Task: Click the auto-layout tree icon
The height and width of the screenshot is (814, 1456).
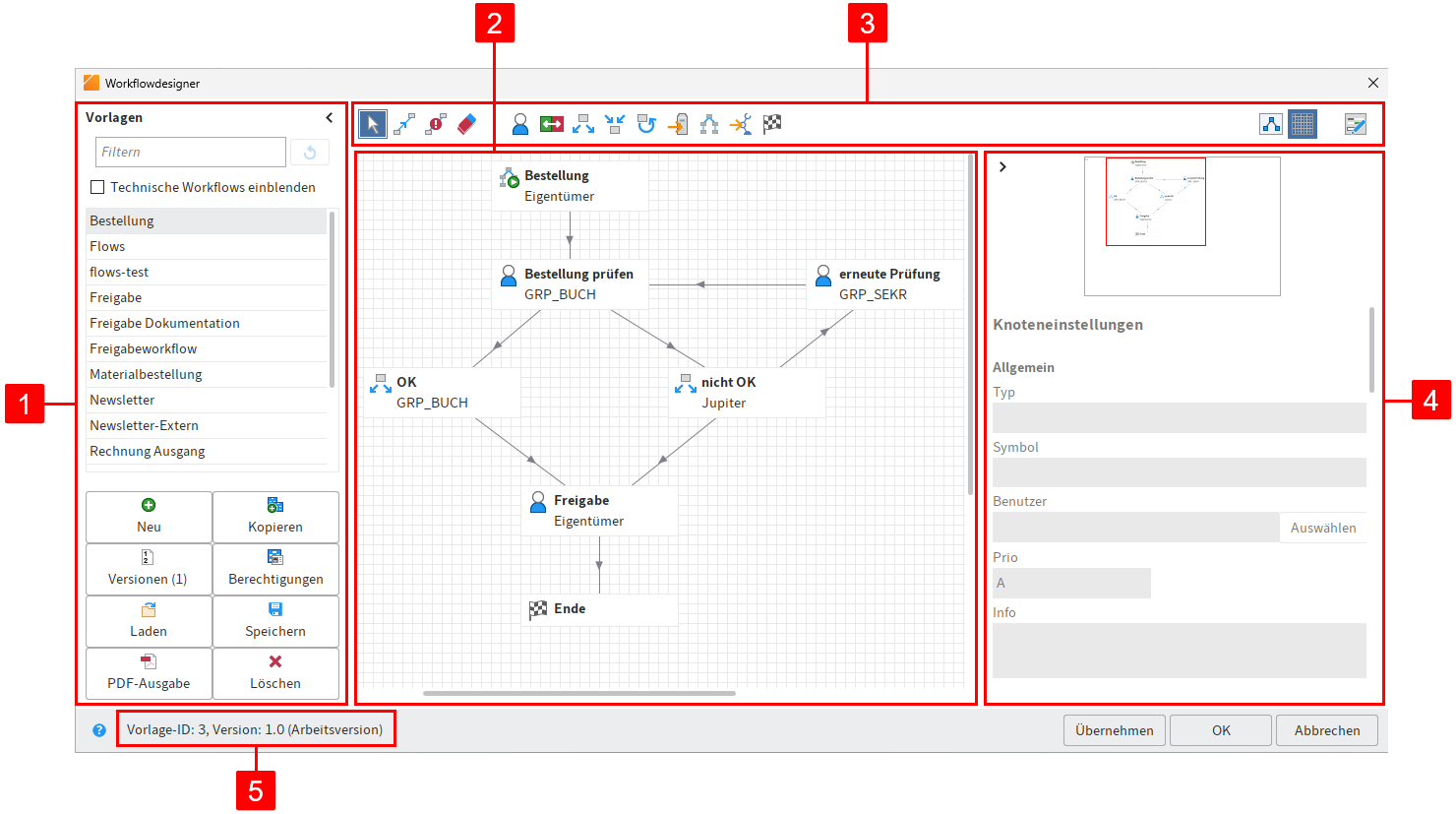Action: pyautogui.click(x=1271, y=124)
